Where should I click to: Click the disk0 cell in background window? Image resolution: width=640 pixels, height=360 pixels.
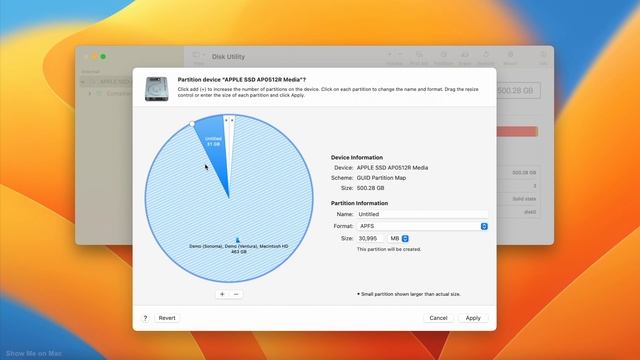click(530, 212)
